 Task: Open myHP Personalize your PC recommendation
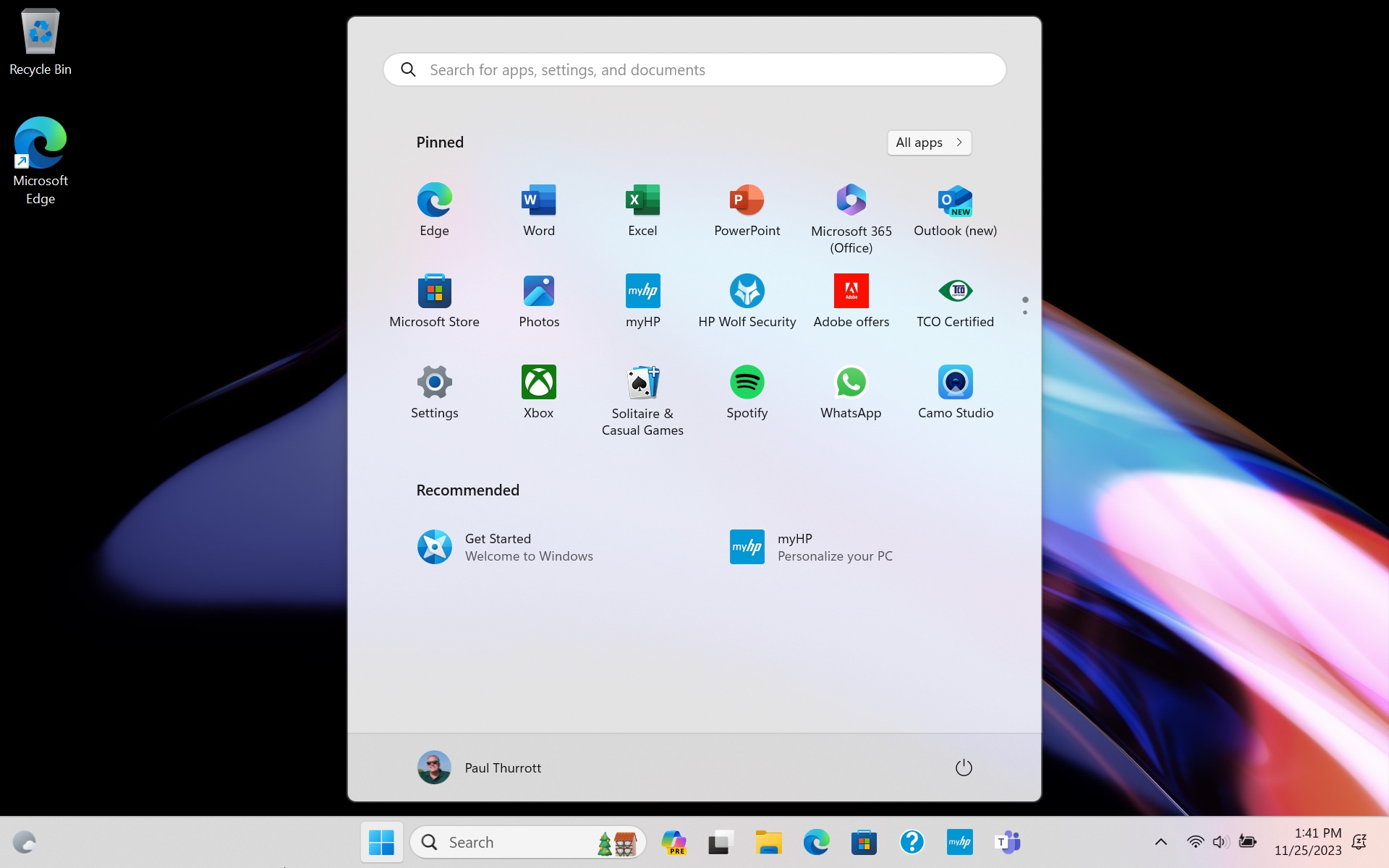(x=812, y=547)
